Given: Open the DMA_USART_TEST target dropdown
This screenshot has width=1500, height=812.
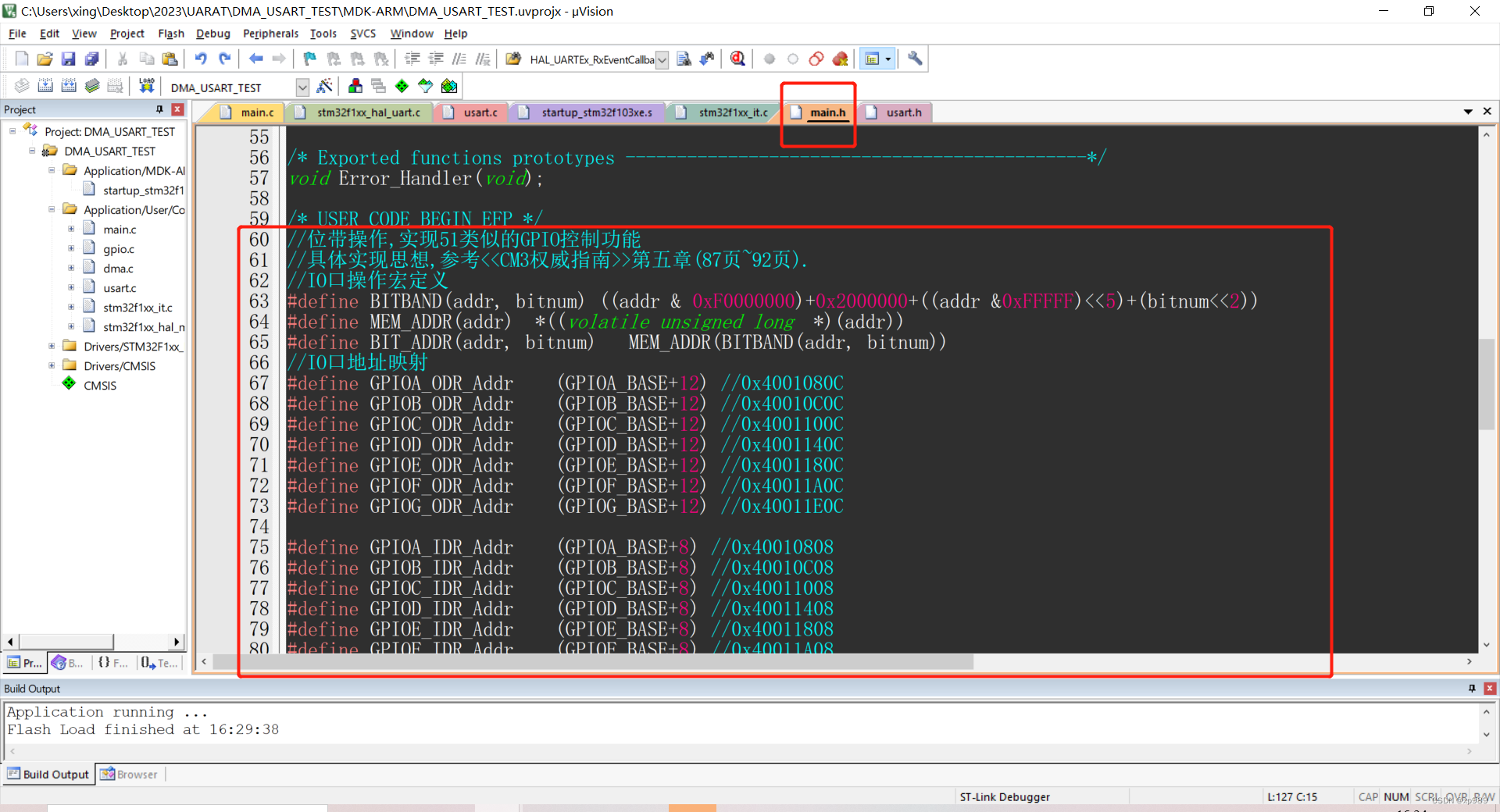Looking at the screenshot, I should [302, 87].
